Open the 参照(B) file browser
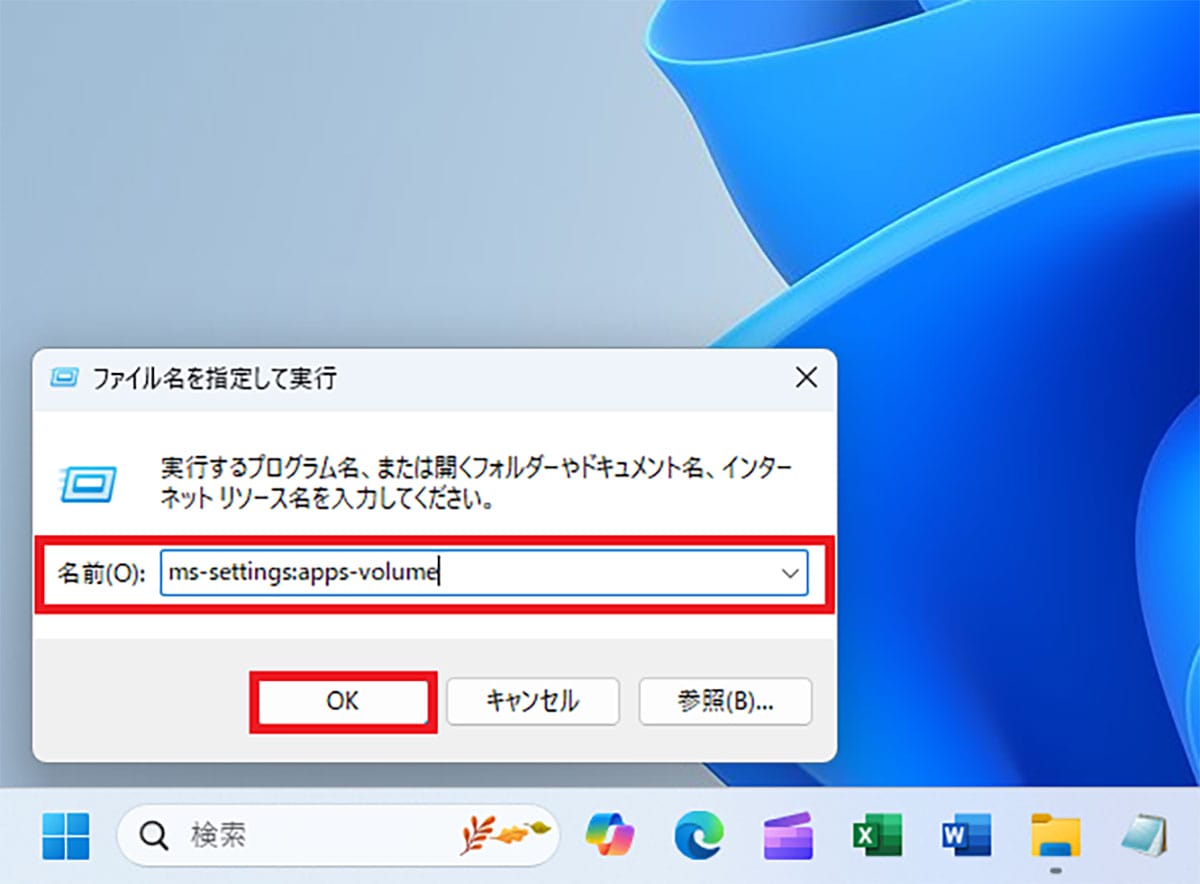1200x884 pixels. [x=725, y=701]
